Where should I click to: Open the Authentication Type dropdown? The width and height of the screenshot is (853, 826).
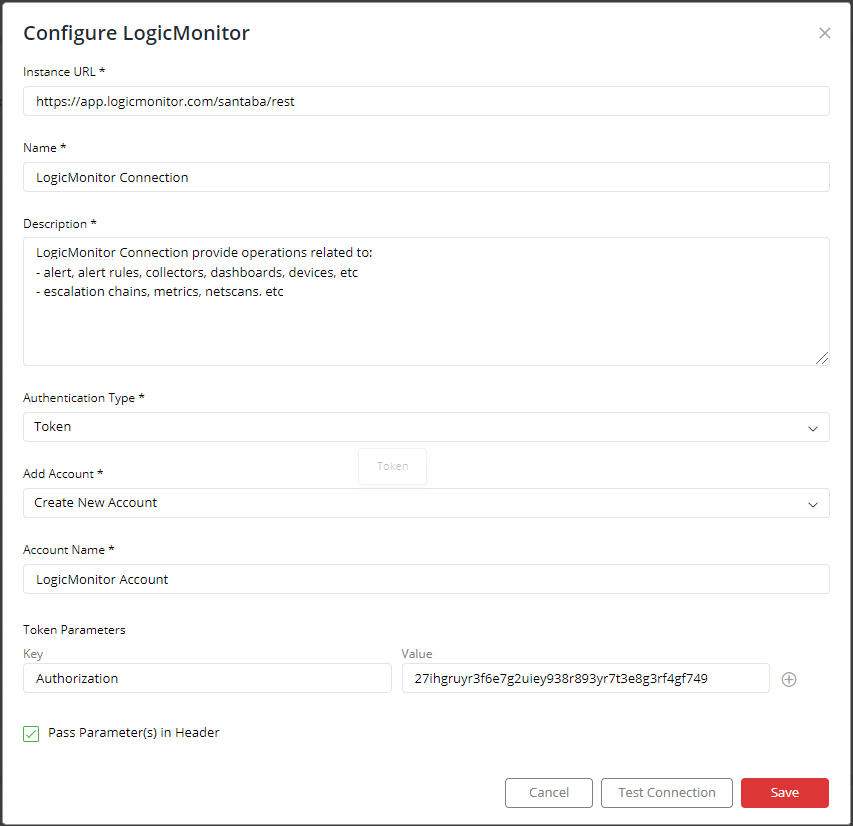pyautogui.click(x=426, y=427)
